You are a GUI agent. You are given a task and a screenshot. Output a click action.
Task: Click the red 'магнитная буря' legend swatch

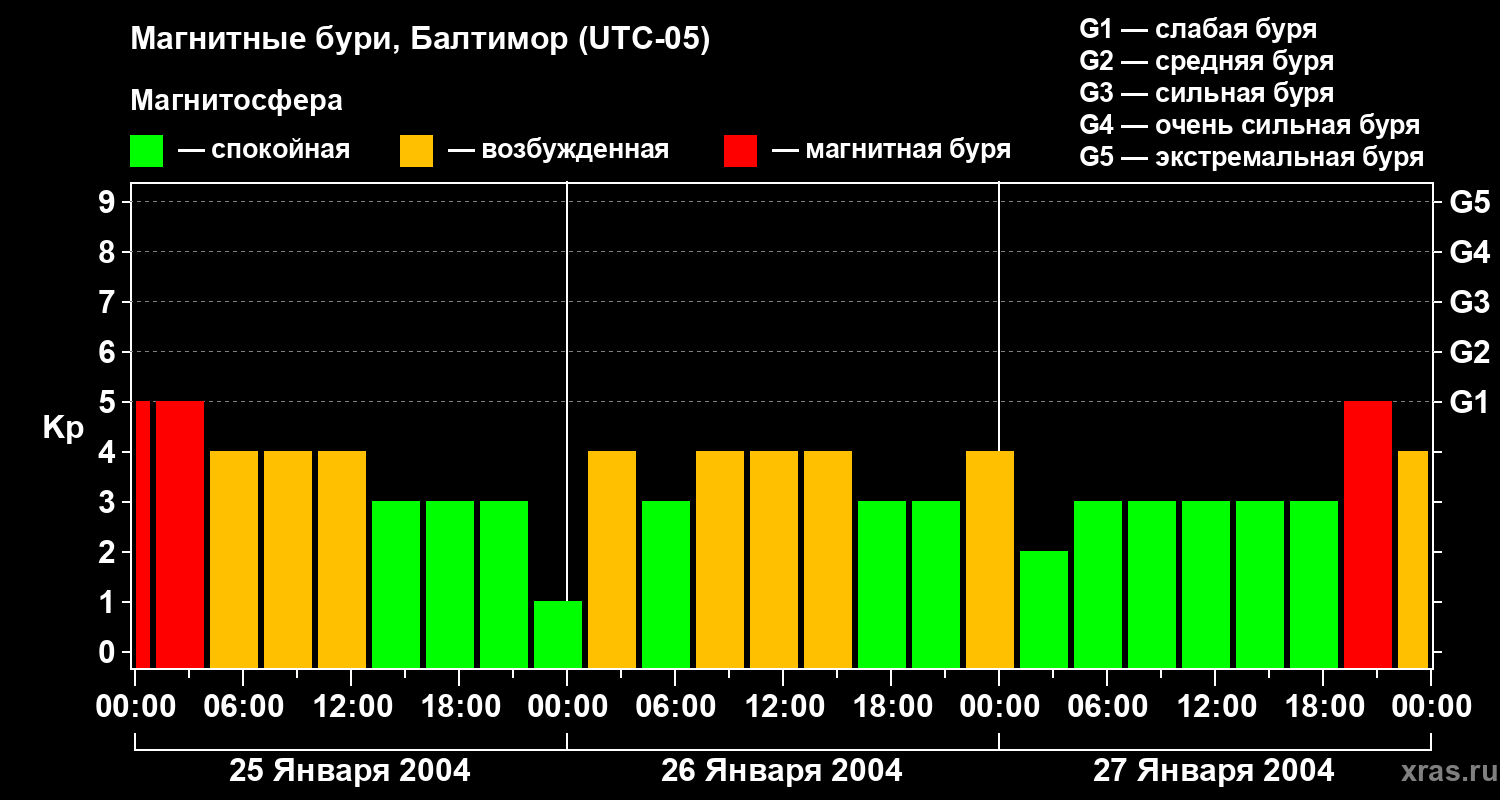click(740, 151)
